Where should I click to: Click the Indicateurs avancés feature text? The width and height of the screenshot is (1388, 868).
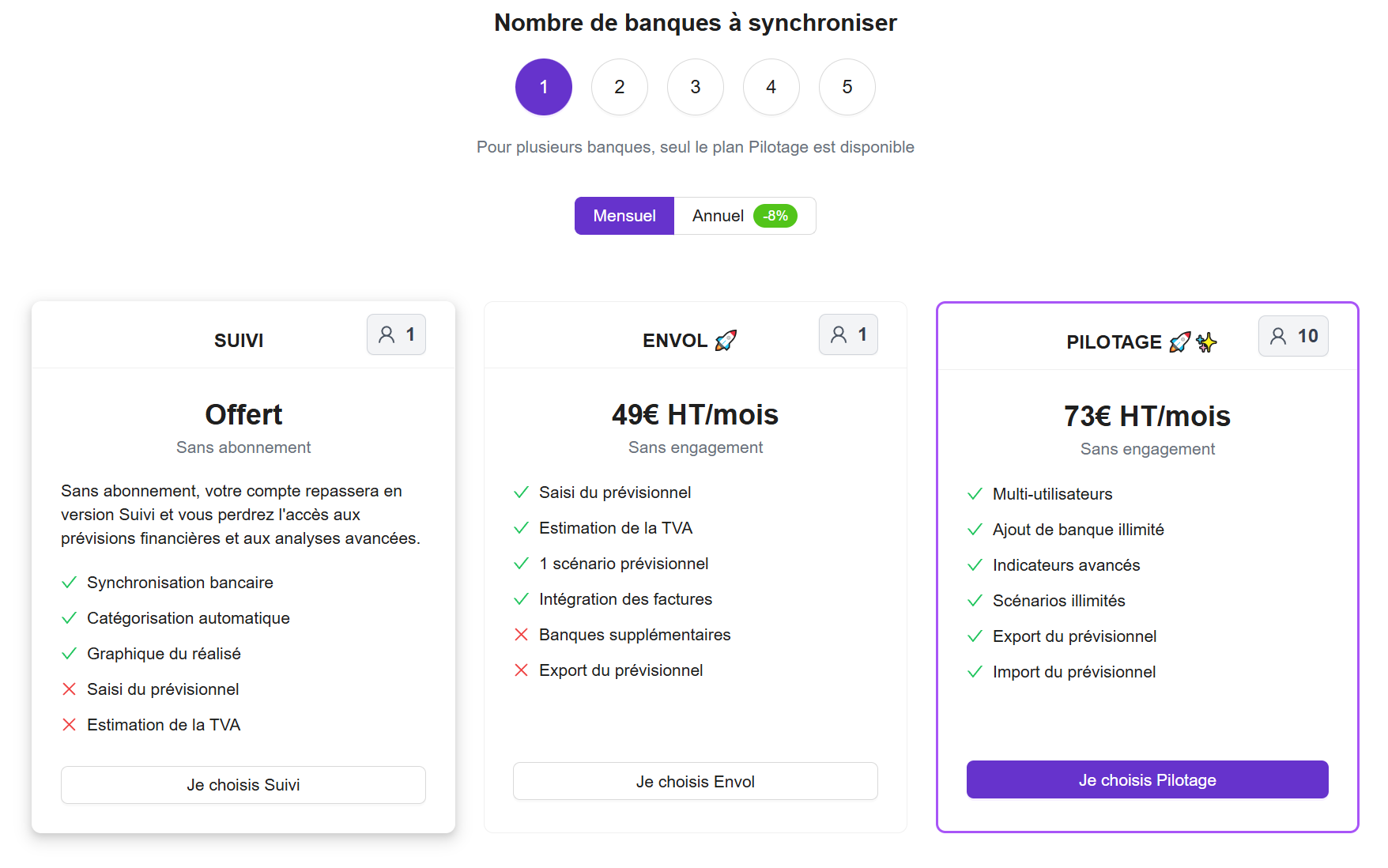pos(1066,565)
